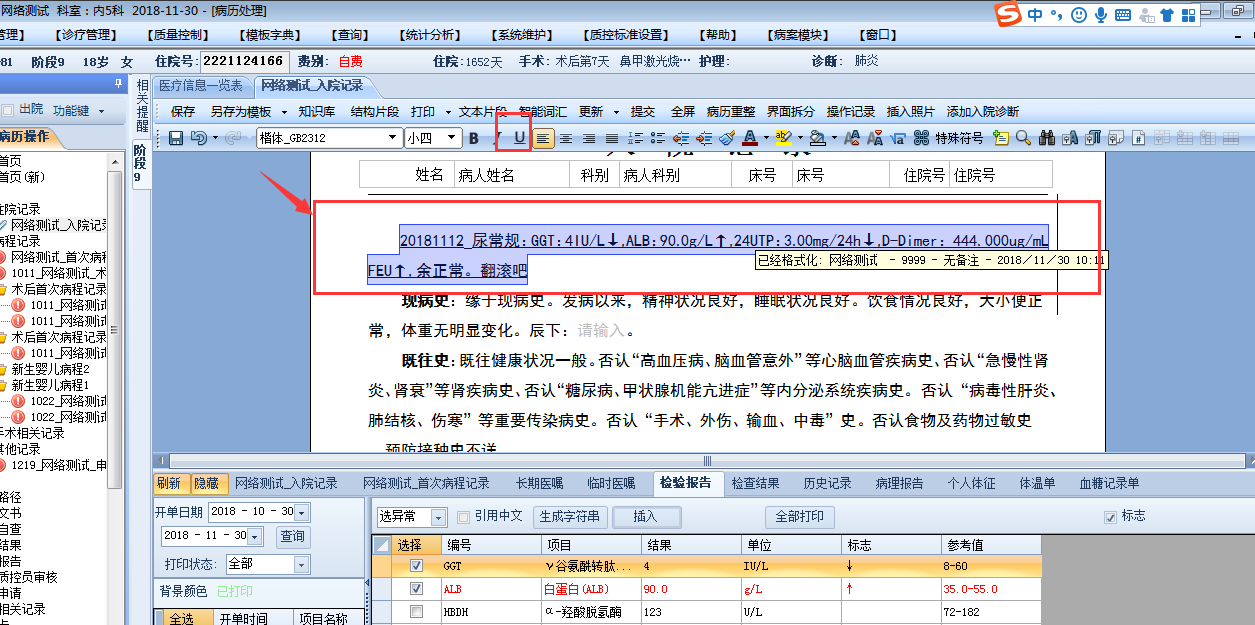Apply numbered list icon
The width and height of the screenshot is (1255, 625).
635,138
